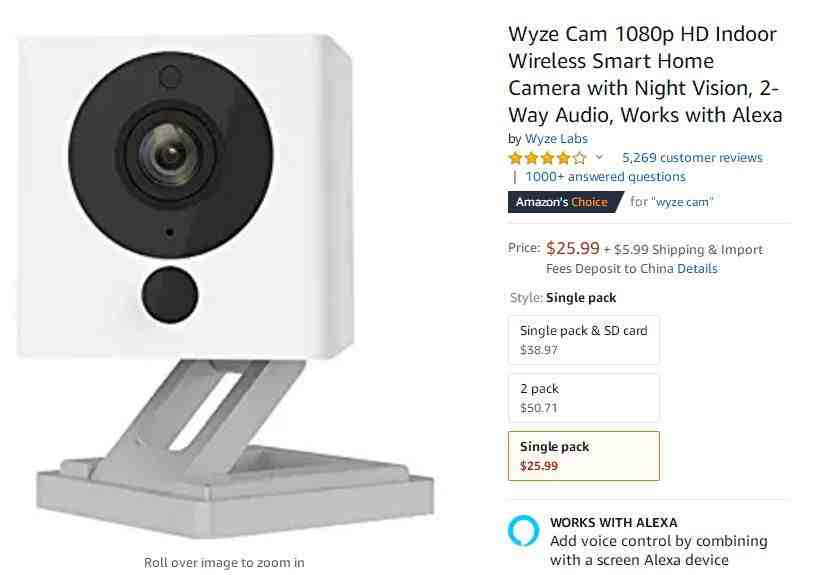Click the Wyze Cam product image

coord(225,286)
